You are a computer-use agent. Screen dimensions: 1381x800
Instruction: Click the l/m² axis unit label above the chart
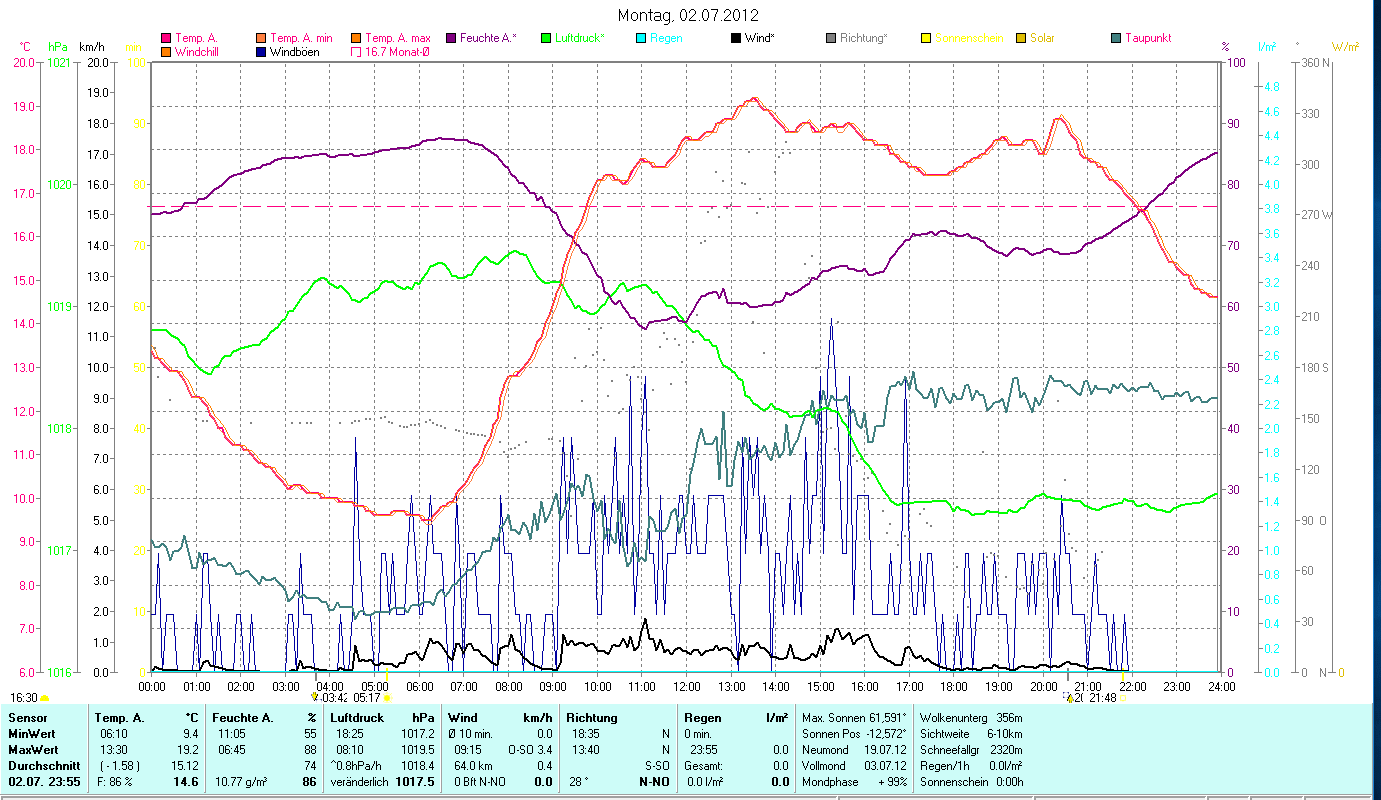coord(1267,47)
